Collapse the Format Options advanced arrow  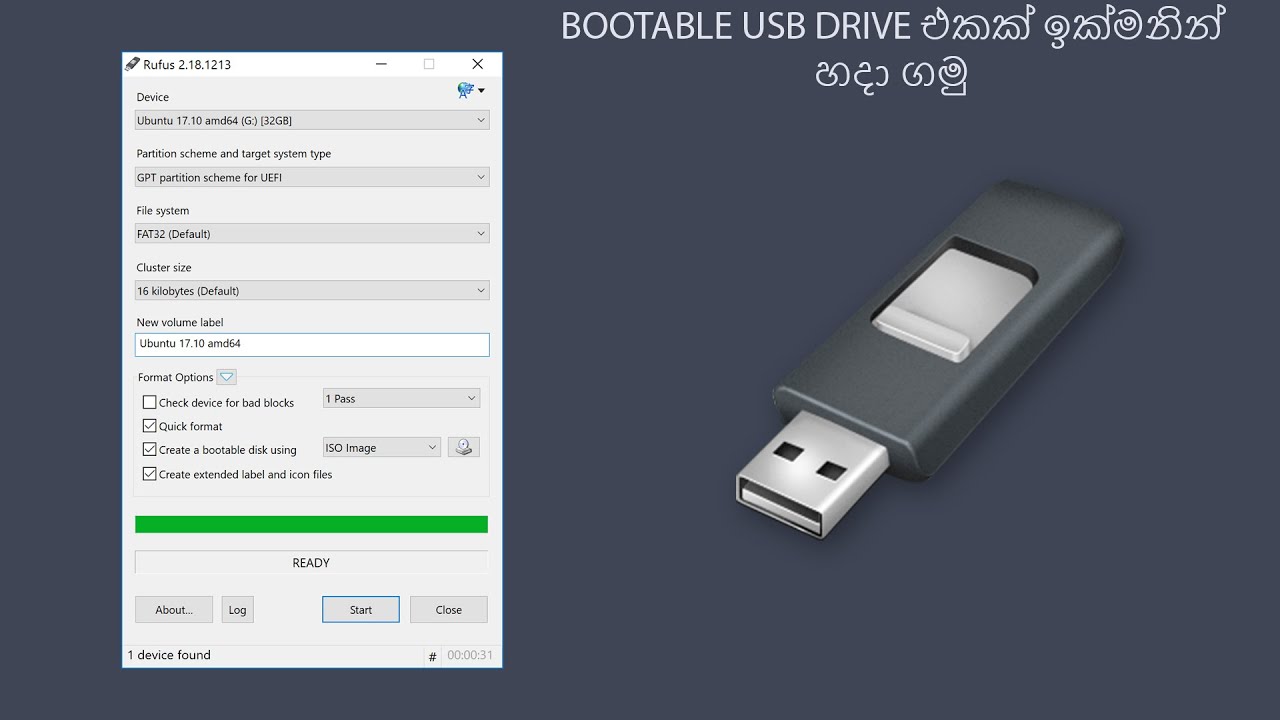(x=226, y=377)
